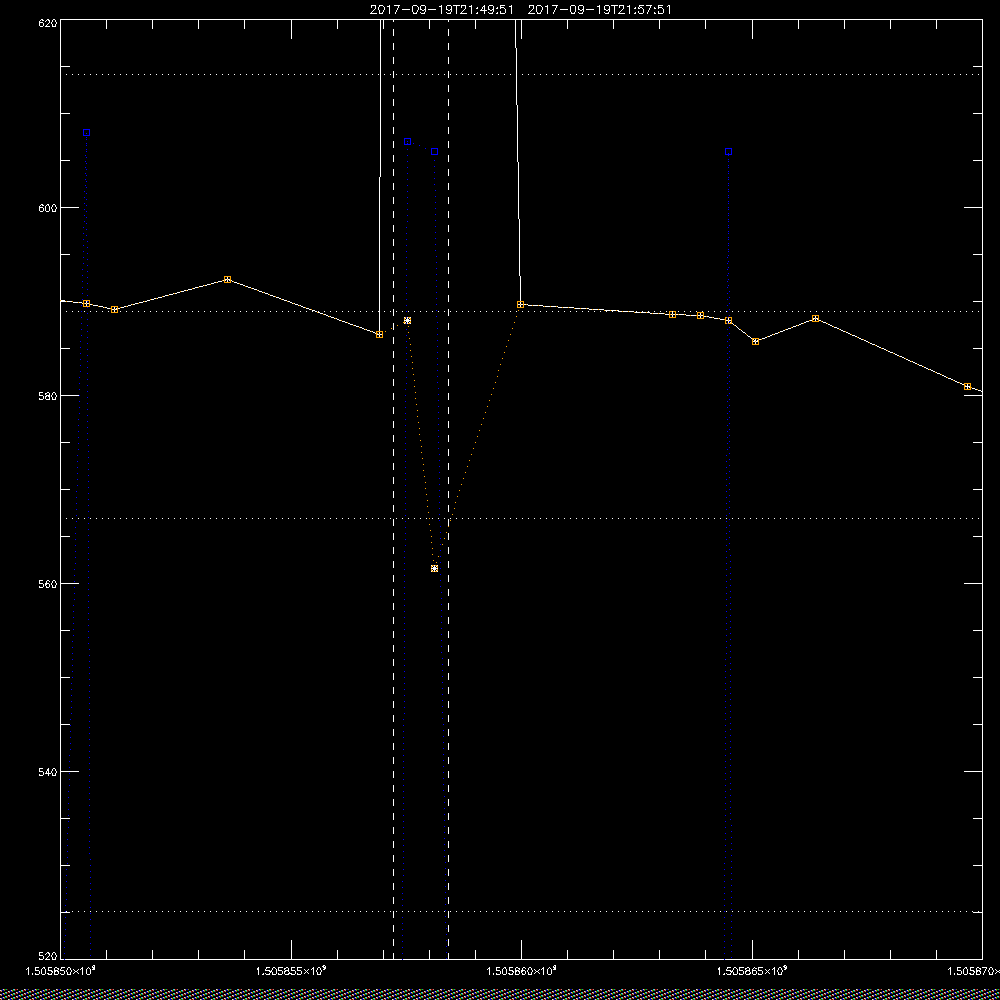The width and height of the screenshot is (1000, 1000).
Task: Click the 620 y-axis label
Action: coord(48,23)
